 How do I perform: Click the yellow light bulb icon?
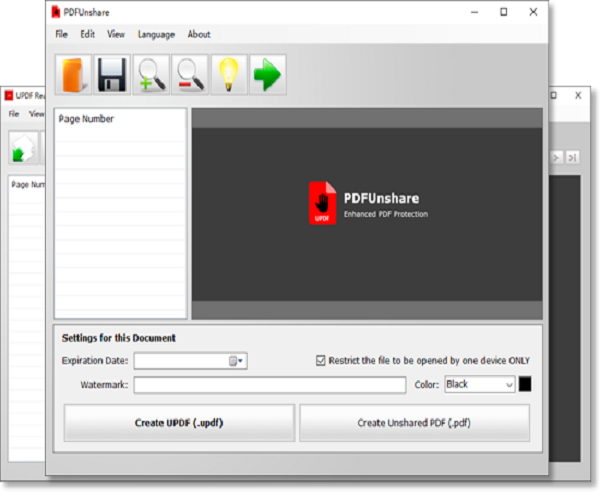pos(229,75)
